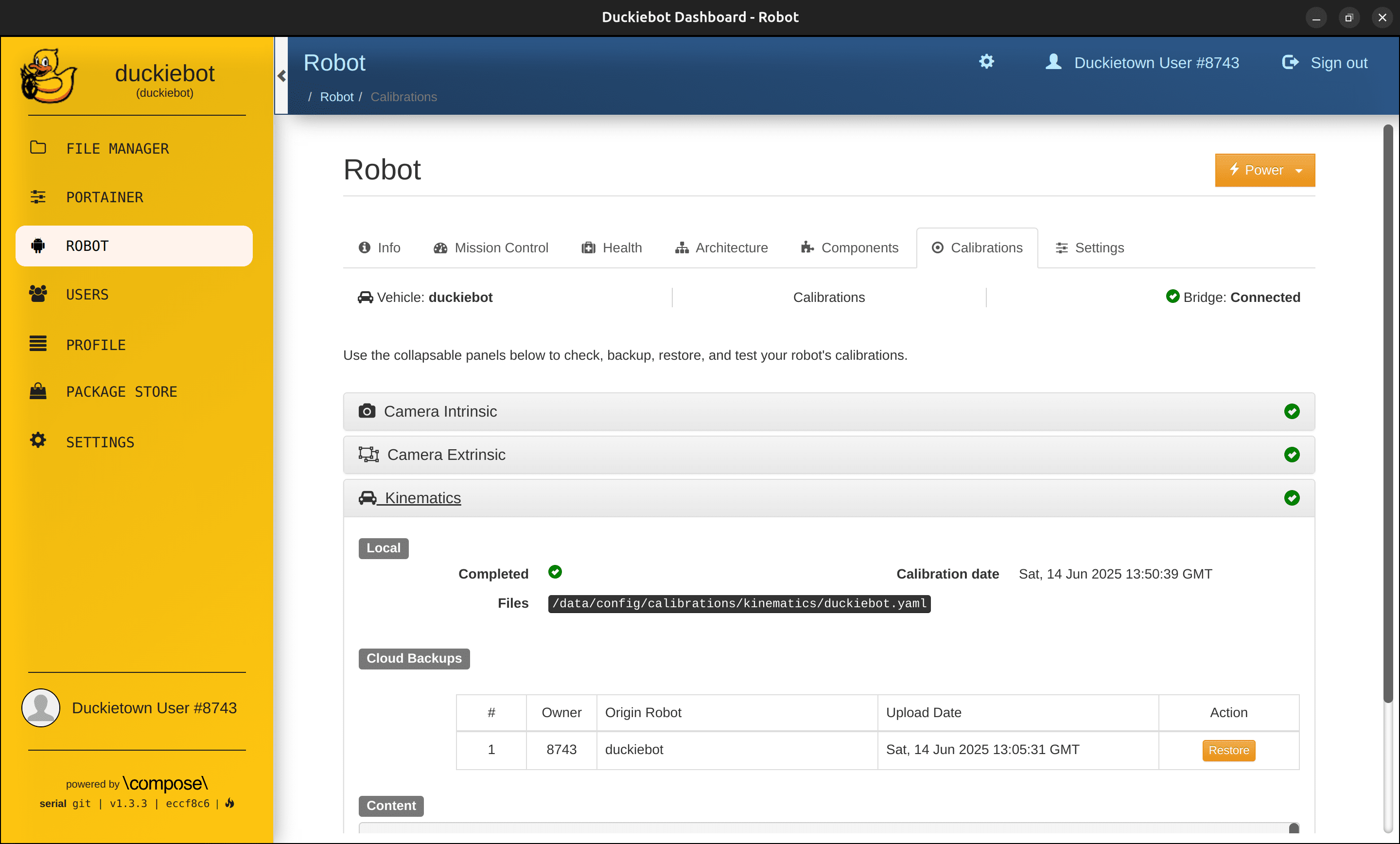The image size is (1400, 844).
Task: Click the sign-out arrow icon
Action: click(1290, 61)
